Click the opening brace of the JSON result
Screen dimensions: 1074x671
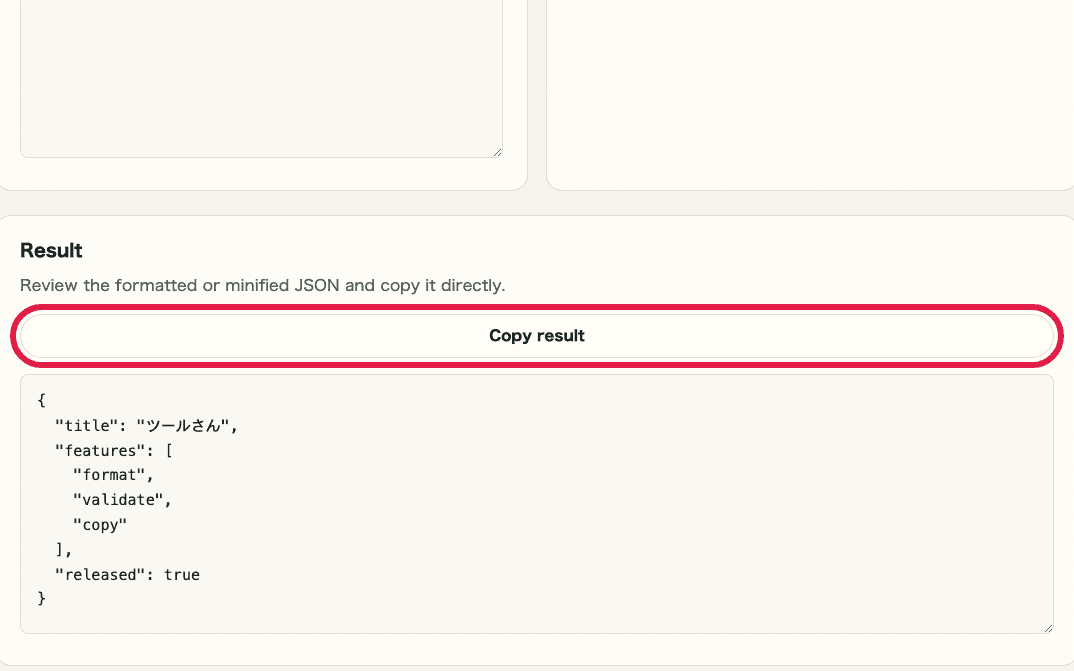(41, 400)
